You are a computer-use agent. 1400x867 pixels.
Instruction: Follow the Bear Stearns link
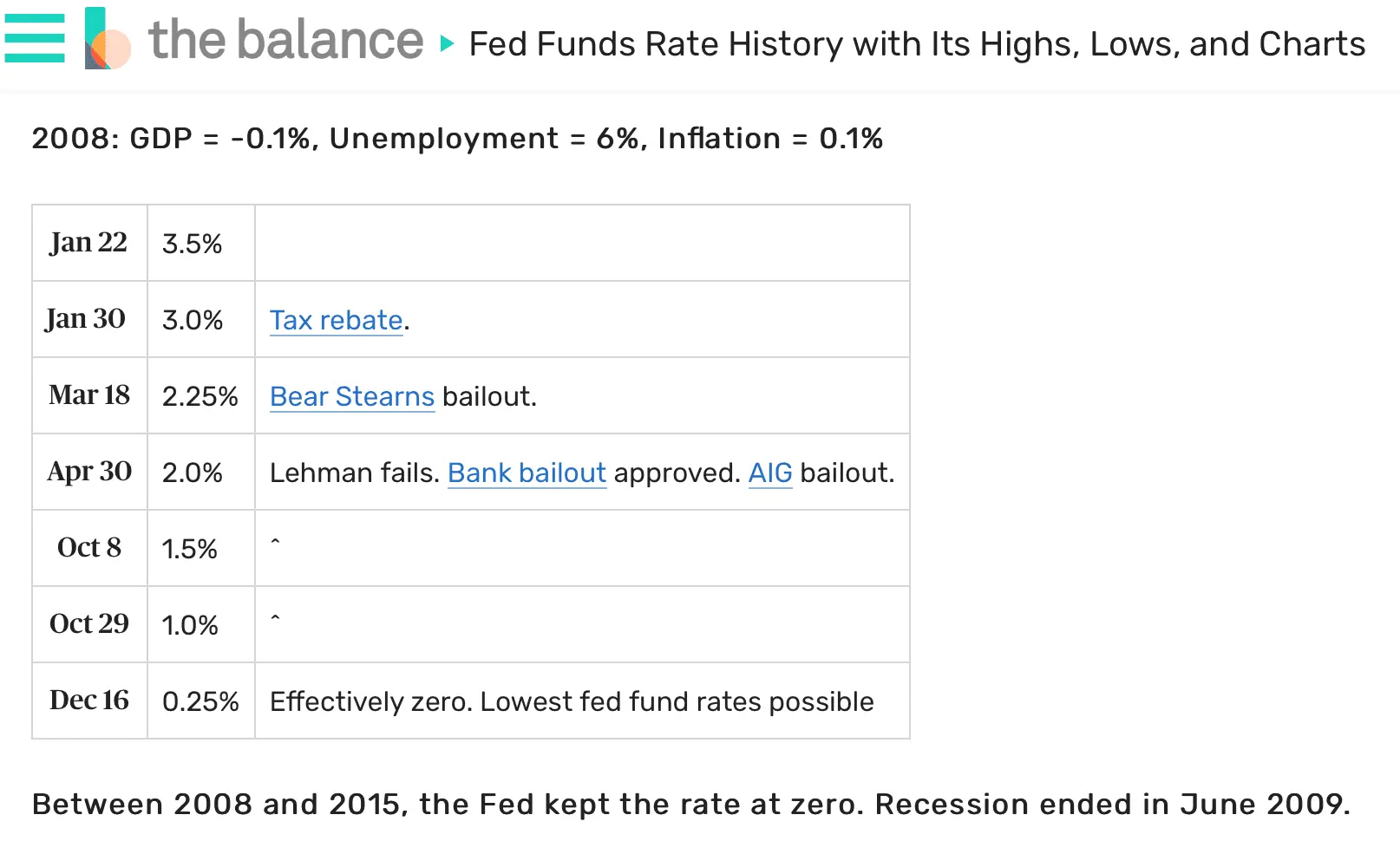[351, 396]
